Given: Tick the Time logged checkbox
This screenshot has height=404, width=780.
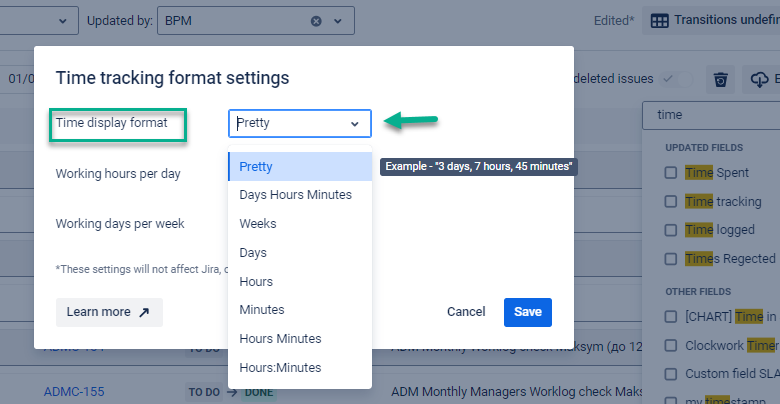Looking at the screenshot, I should pyautogui.click(x=671, y=230).
